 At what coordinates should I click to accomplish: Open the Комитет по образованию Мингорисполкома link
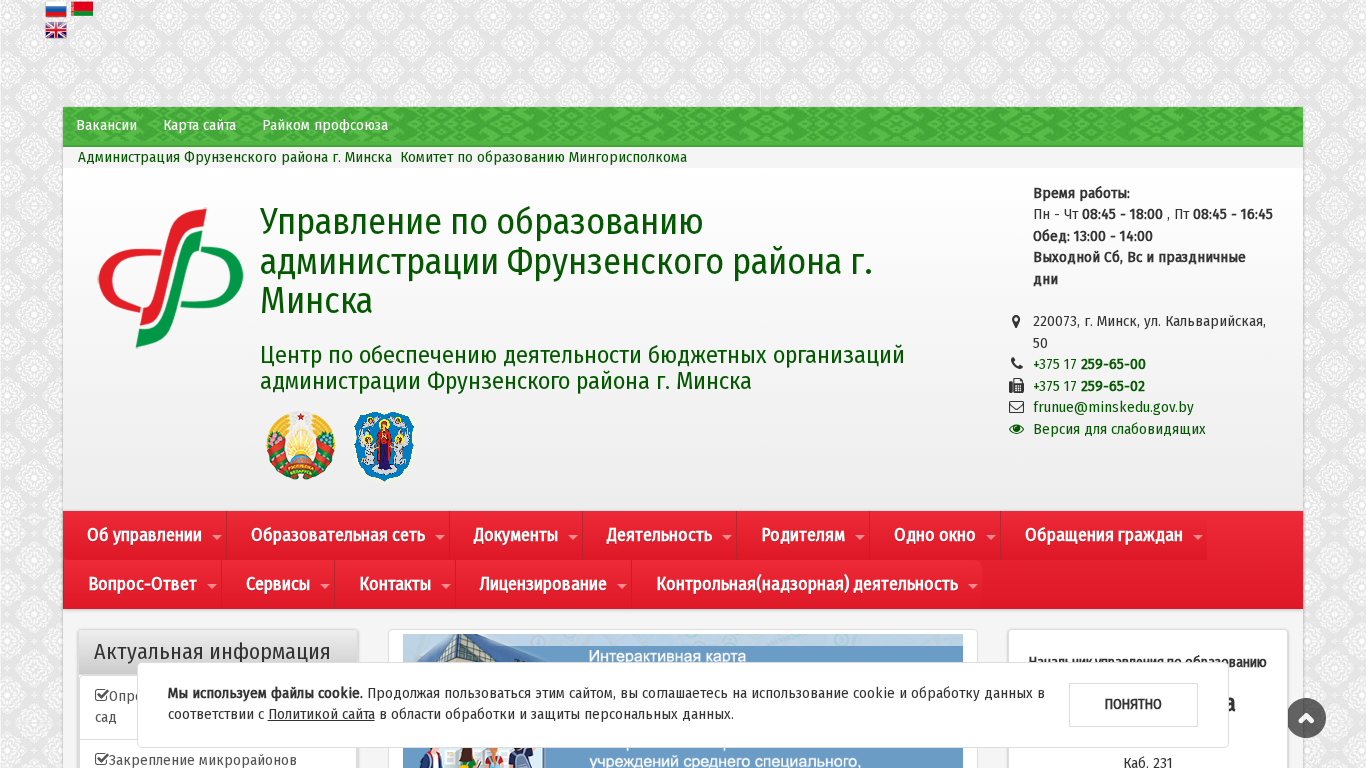point(543,157)
